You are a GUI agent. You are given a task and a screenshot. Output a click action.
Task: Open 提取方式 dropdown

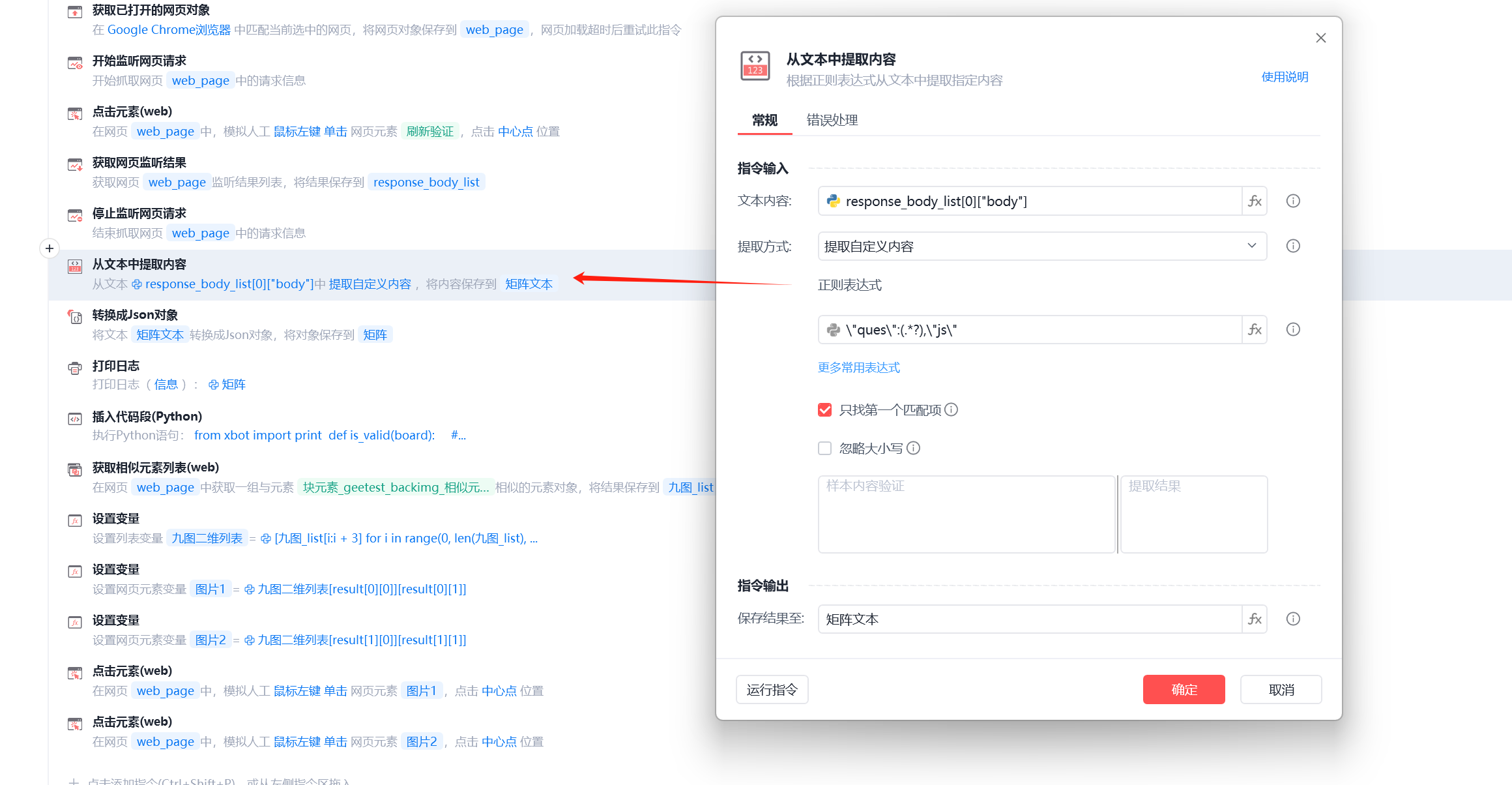coord(1041,246)
